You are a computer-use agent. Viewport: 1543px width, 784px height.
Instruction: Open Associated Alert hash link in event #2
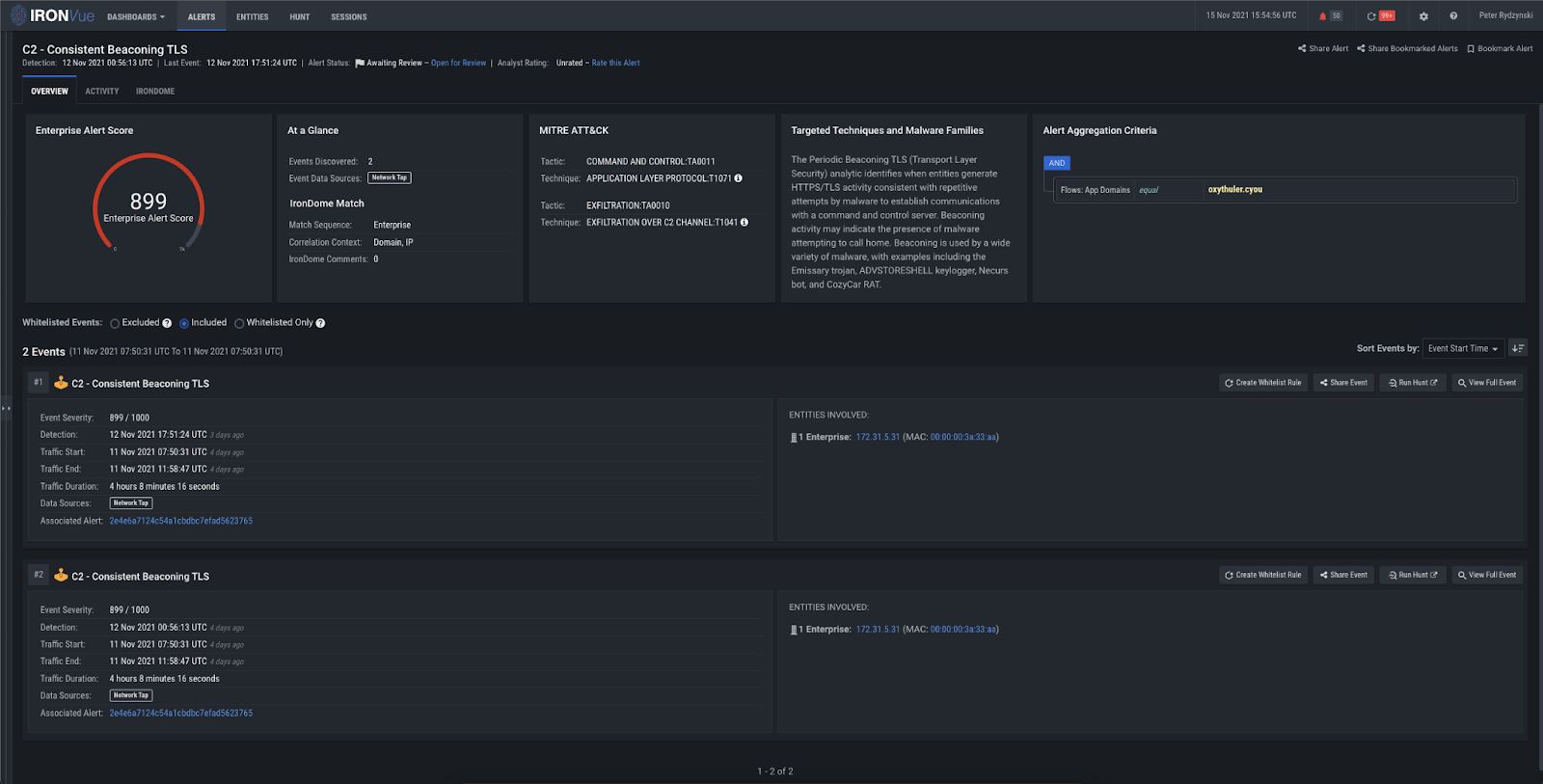coord(181,714)
